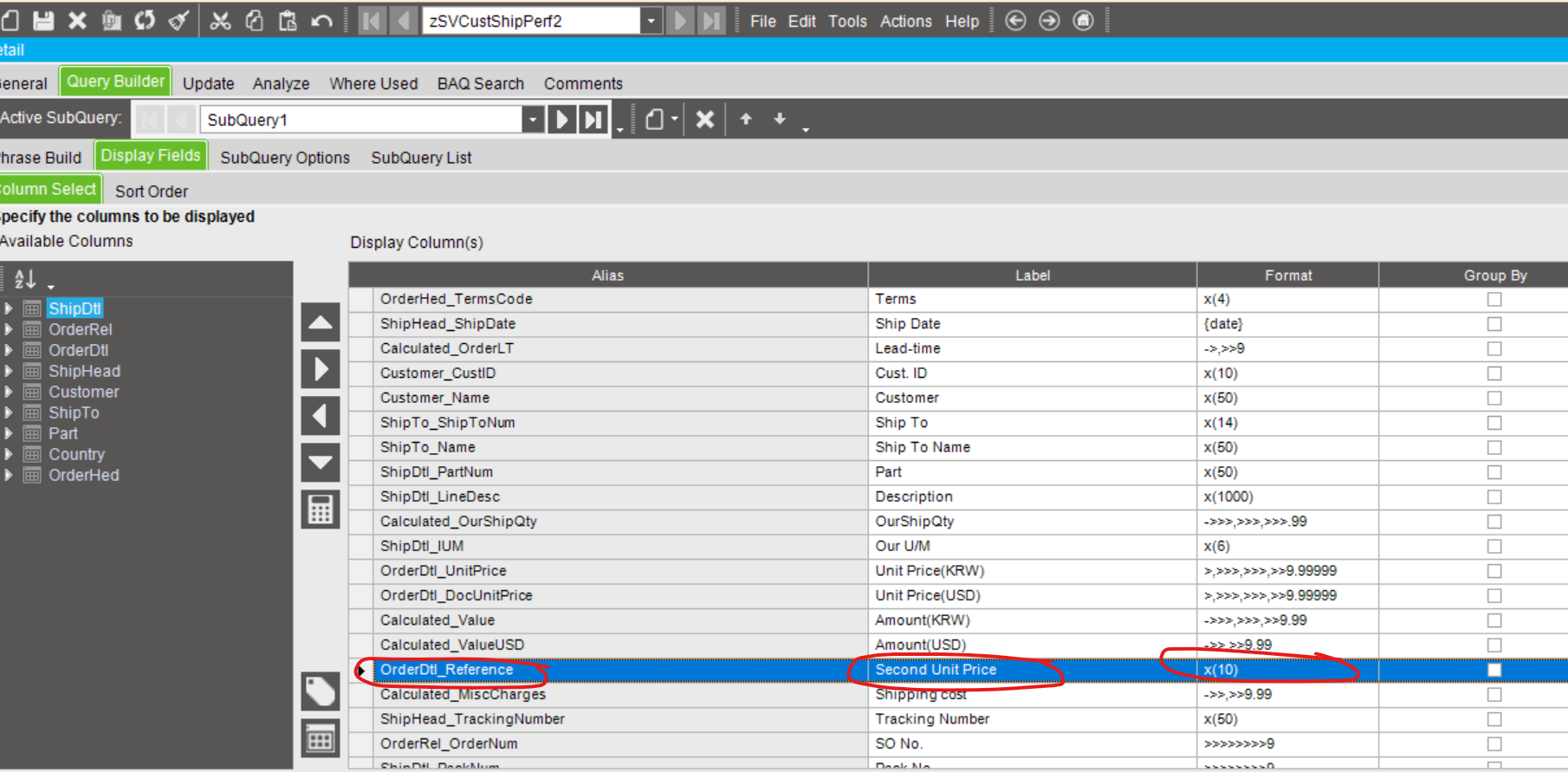
Task: Check Group By for Customer_CustID
Action: [1494, 373]
